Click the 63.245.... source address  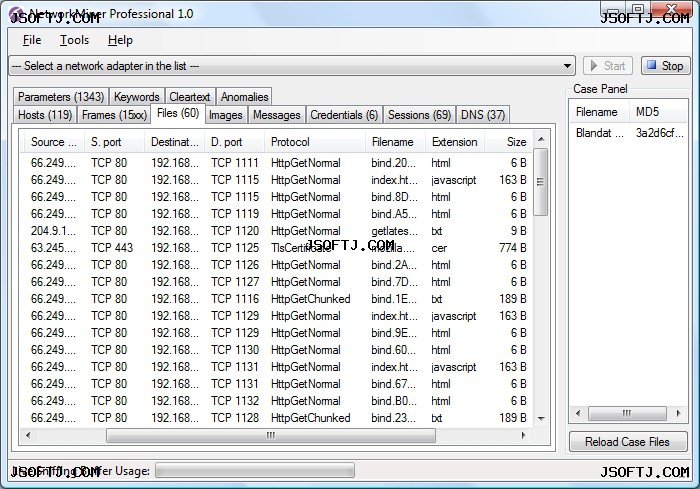53,248
